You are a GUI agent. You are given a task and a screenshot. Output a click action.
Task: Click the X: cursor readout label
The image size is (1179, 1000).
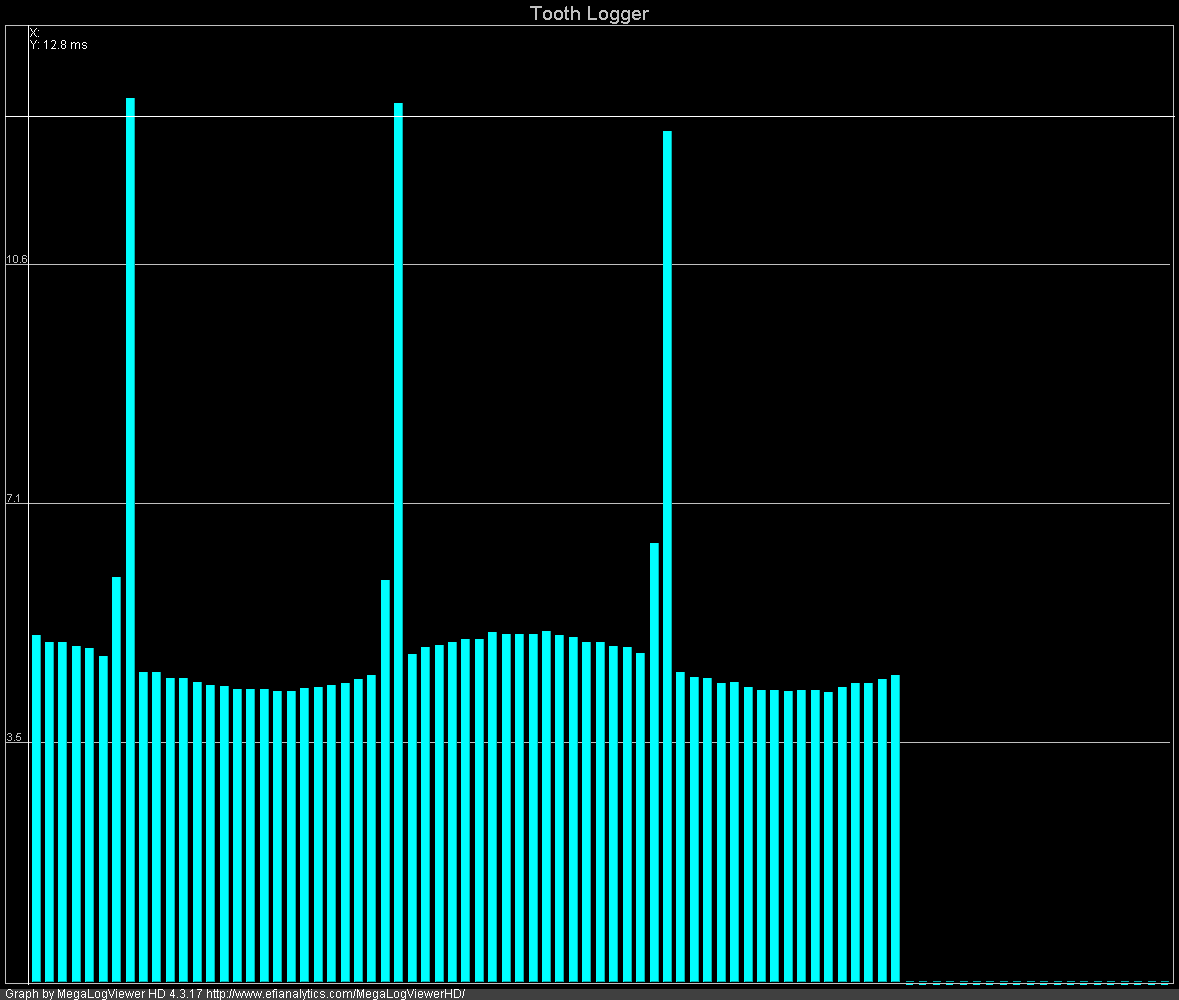[x=34, y=33]
